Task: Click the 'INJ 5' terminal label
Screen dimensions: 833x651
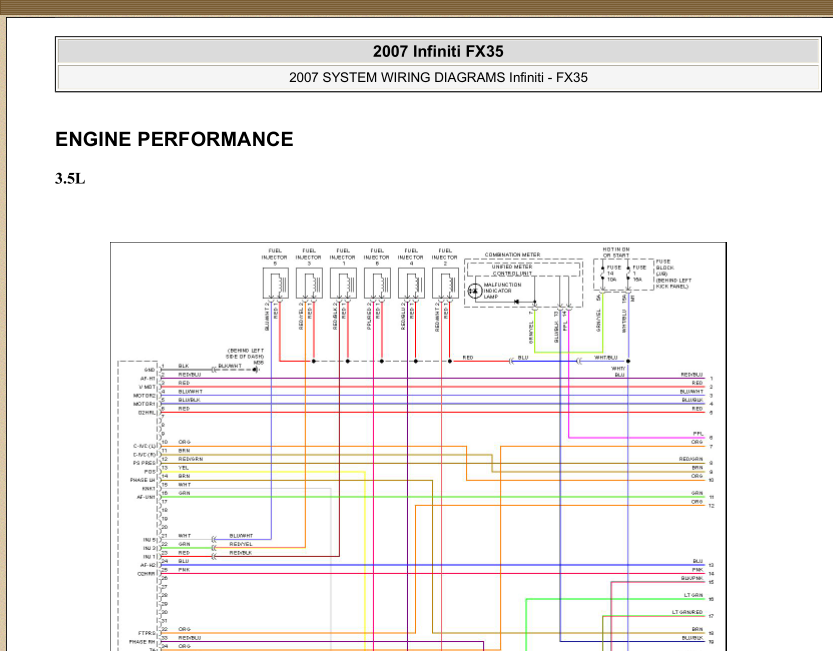Action: coord(150,540)
